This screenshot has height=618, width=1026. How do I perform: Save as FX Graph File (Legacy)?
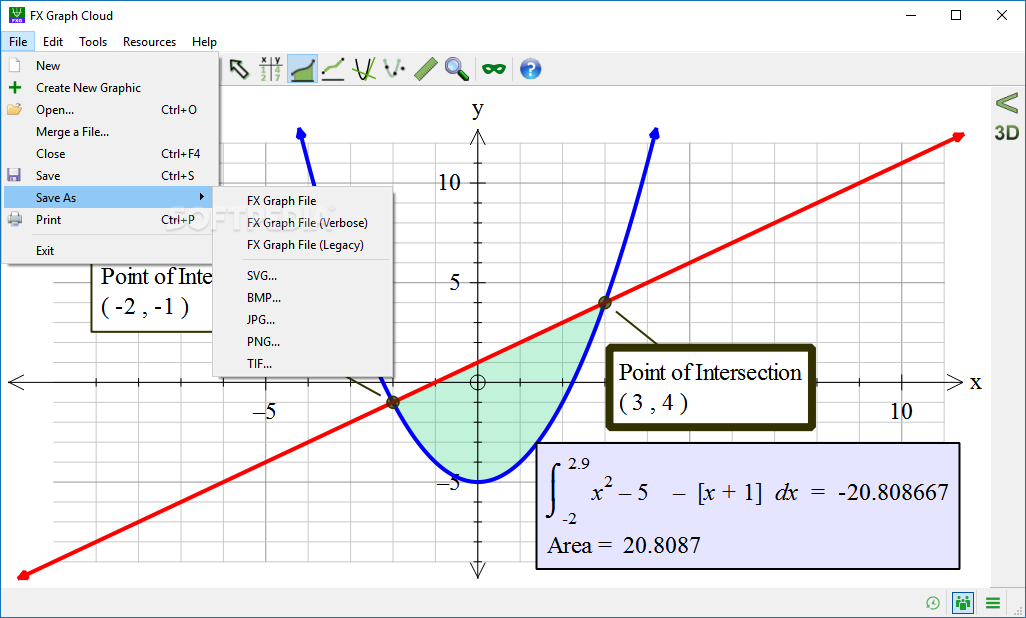(x=303, y=245)
